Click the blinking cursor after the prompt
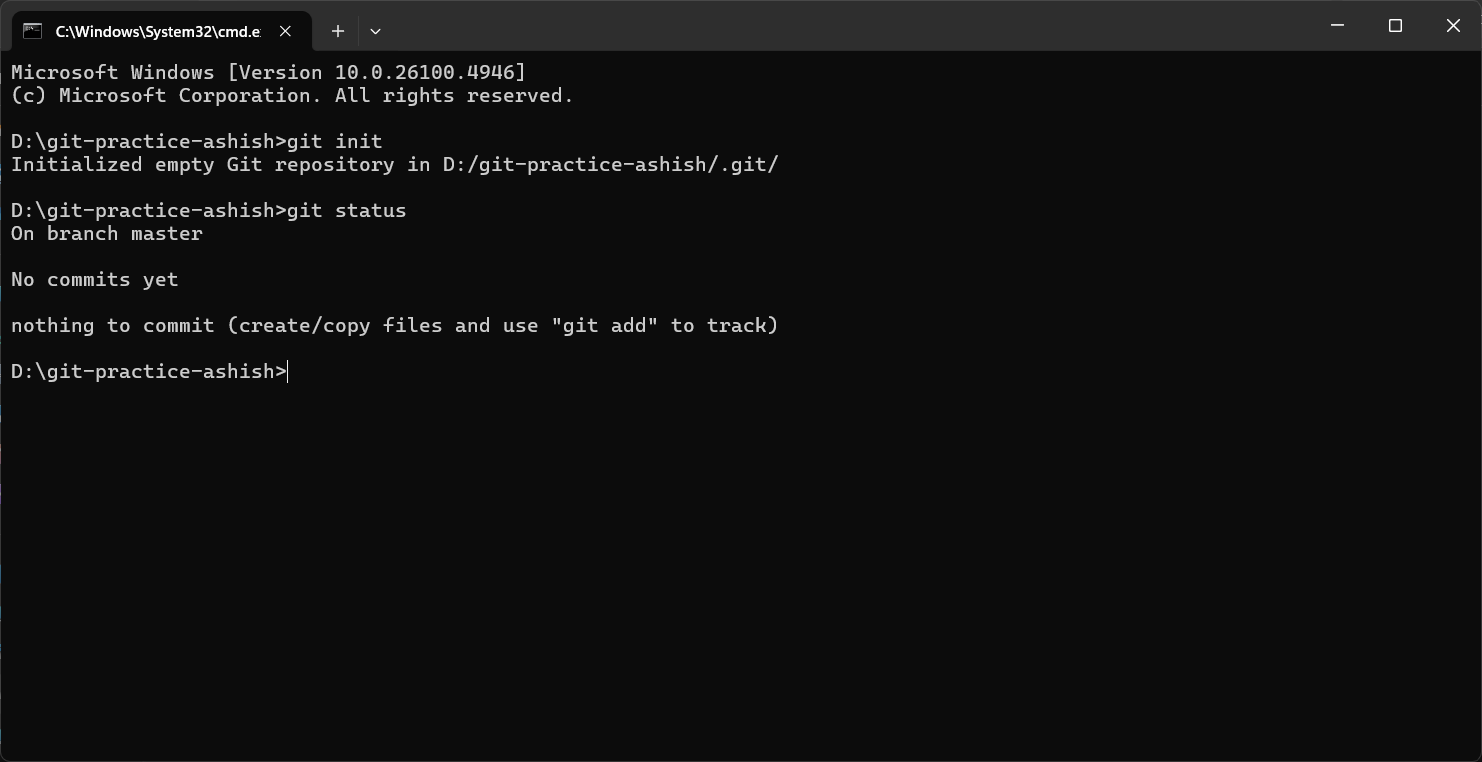The image size is (1482, 762). (288, 371)
